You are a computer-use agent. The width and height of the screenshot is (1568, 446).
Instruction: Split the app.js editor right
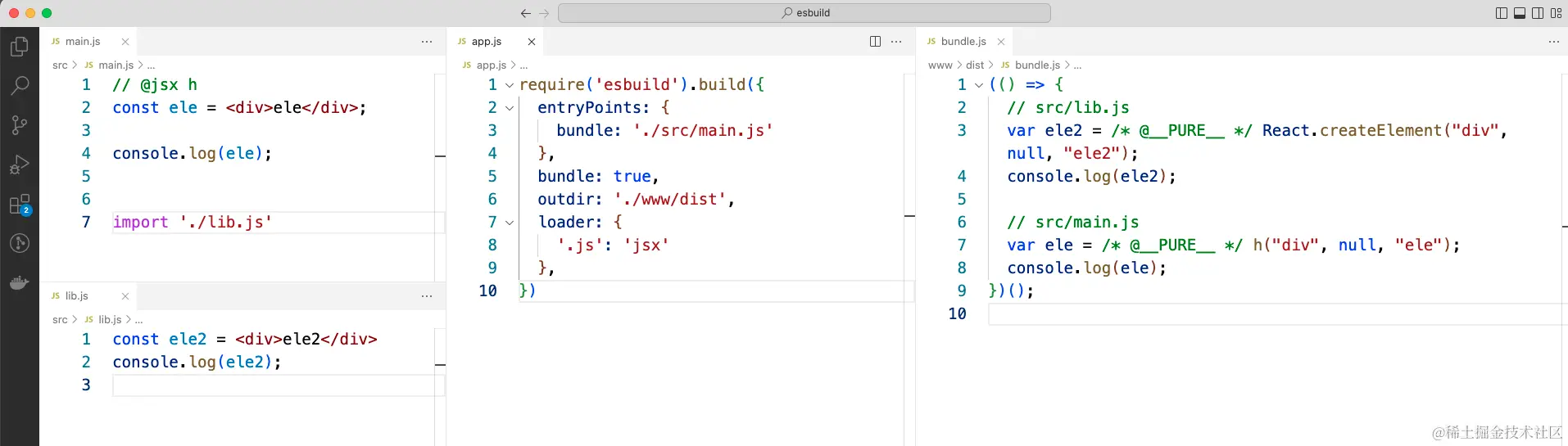point(875,42)
